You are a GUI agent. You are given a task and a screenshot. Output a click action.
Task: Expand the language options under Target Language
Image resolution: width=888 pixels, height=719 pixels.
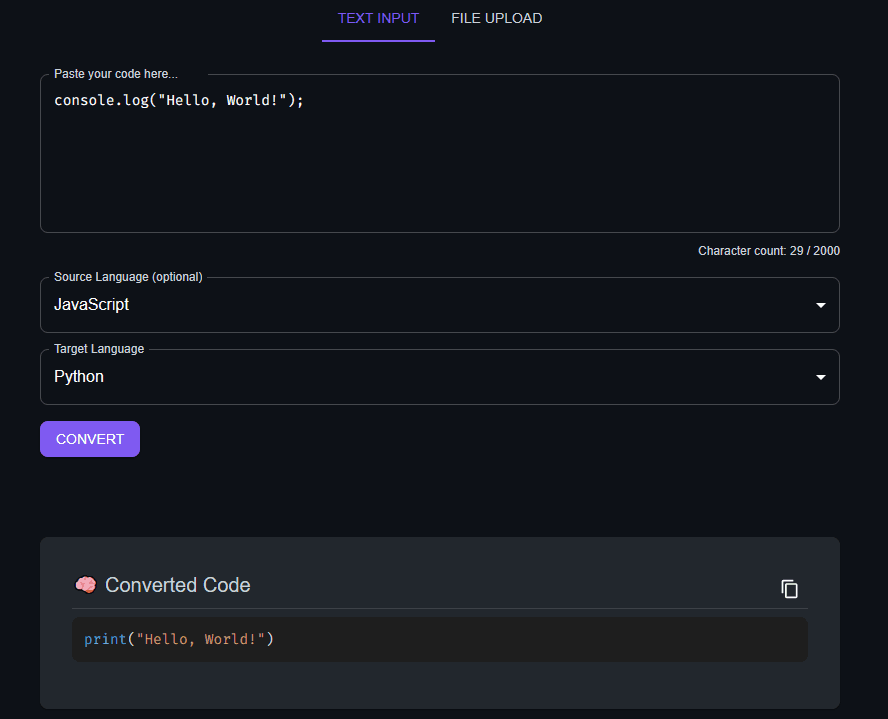click(820, 376)
